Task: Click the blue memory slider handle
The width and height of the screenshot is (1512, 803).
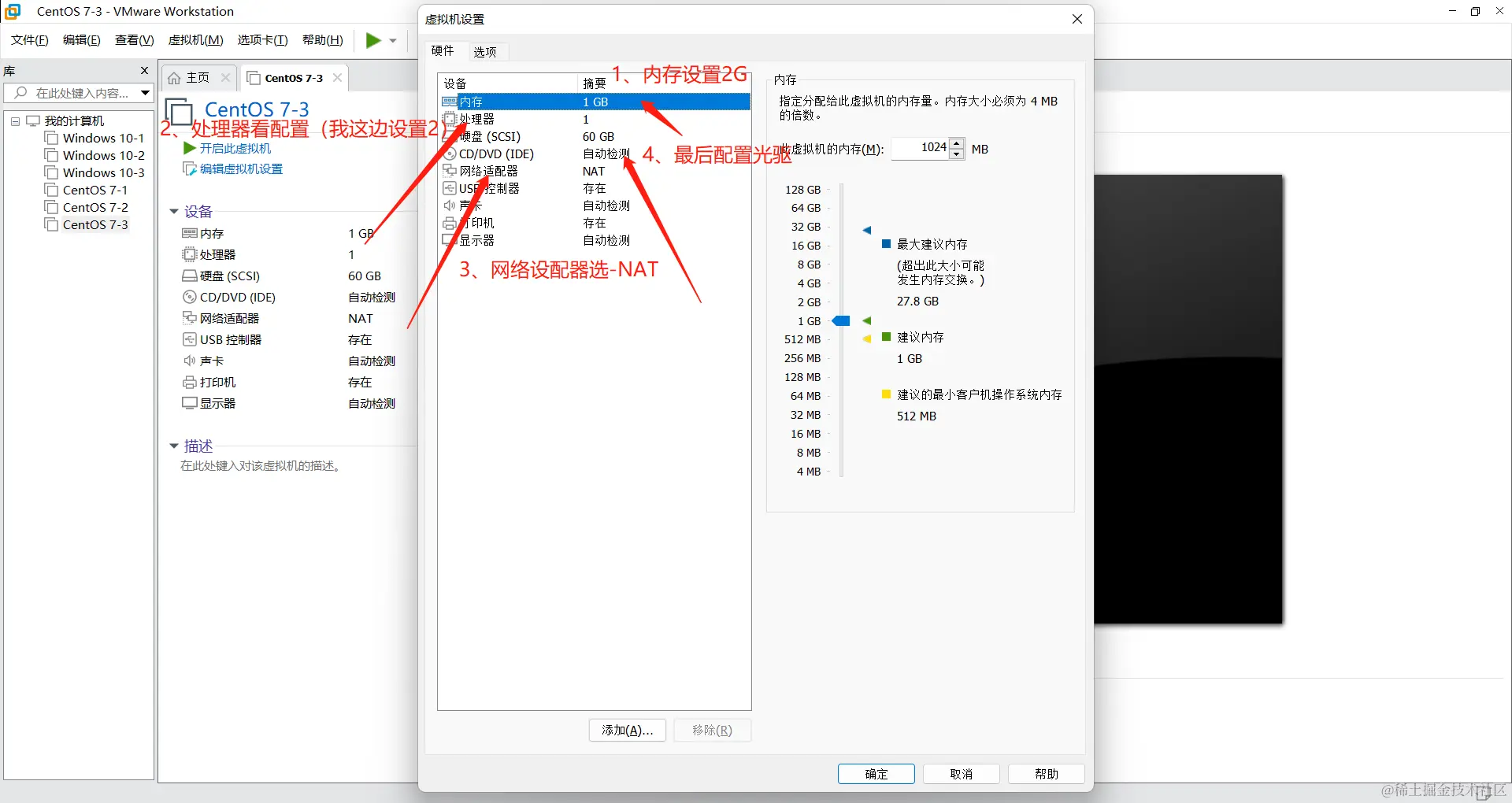Action: click(841, 320)
